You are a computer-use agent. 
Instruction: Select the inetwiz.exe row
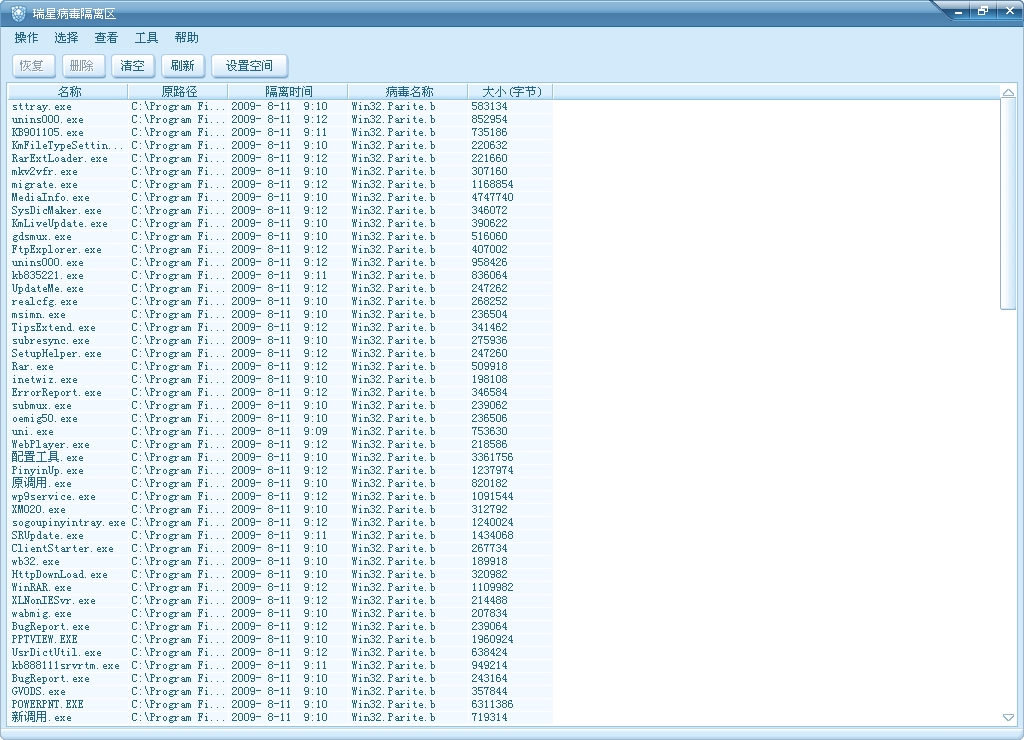coord(281,379)
